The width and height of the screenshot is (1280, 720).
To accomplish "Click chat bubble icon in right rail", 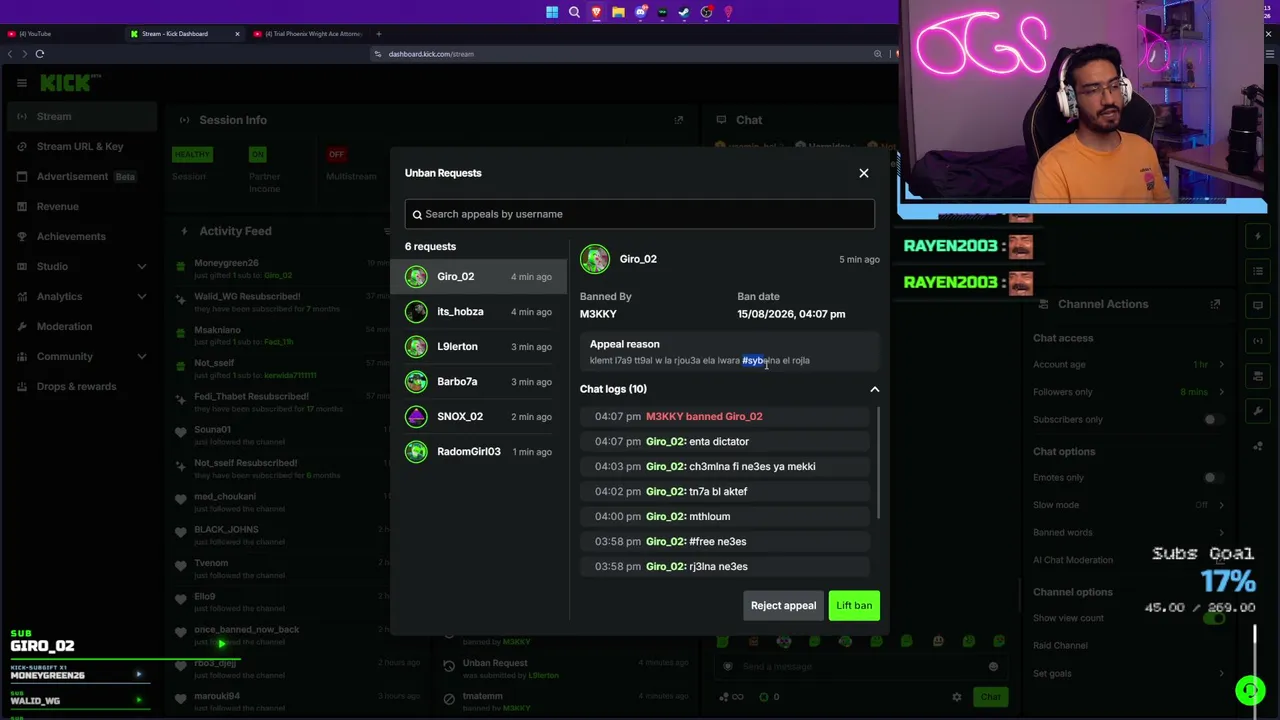I will 1258,305.
